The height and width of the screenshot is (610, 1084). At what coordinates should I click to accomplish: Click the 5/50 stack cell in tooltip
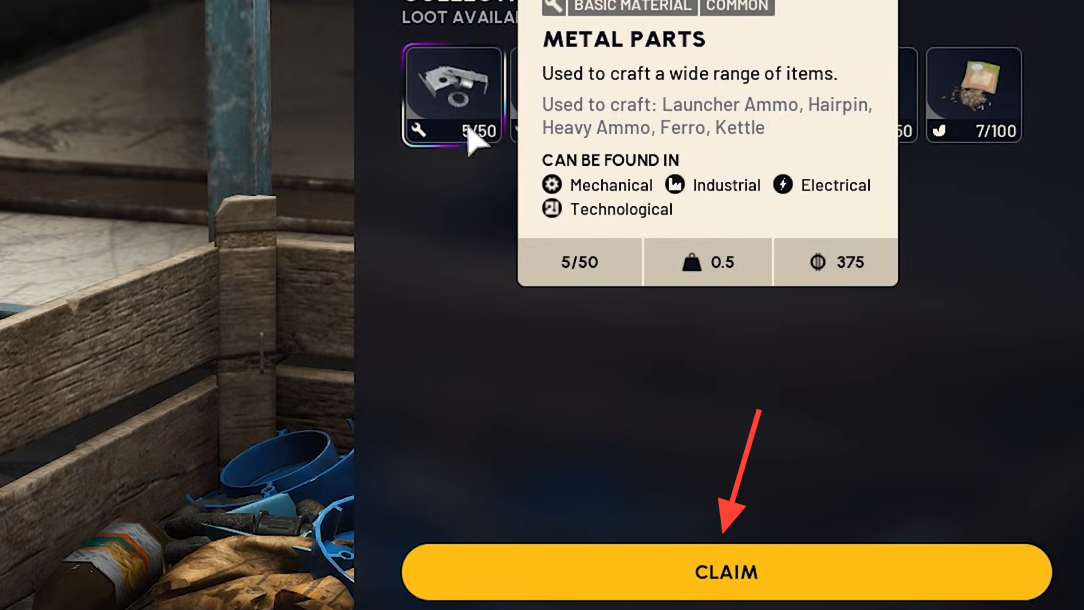click(x=580, y=262)
